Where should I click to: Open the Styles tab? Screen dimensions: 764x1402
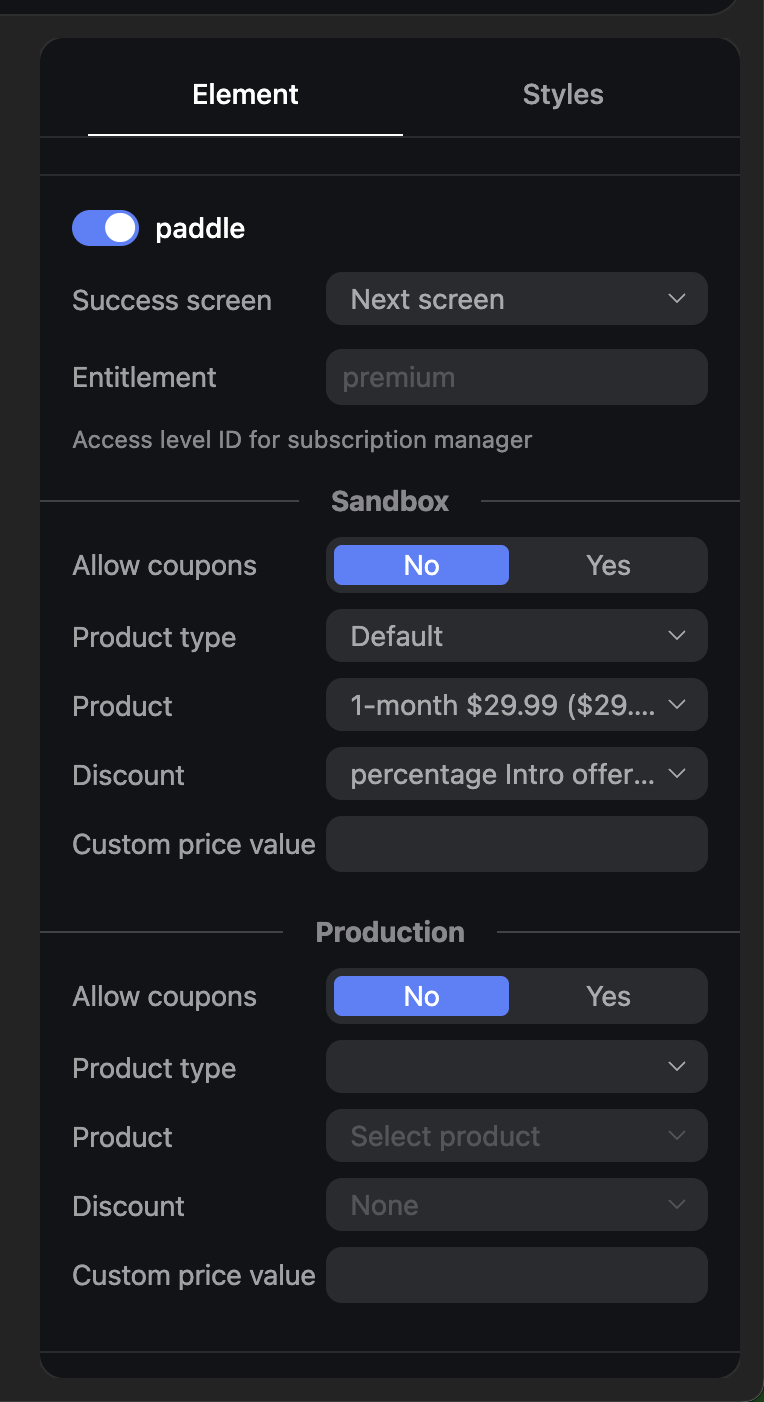click(563, 95)
